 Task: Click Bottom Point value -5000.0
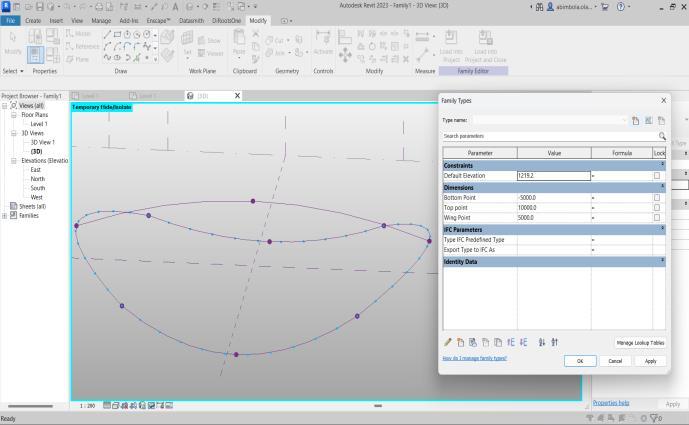click(x=554, y=198)
